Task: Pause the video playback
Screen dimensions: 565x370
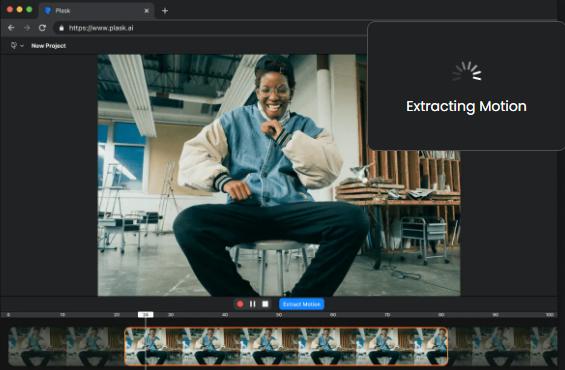Action: click(253, 304)
